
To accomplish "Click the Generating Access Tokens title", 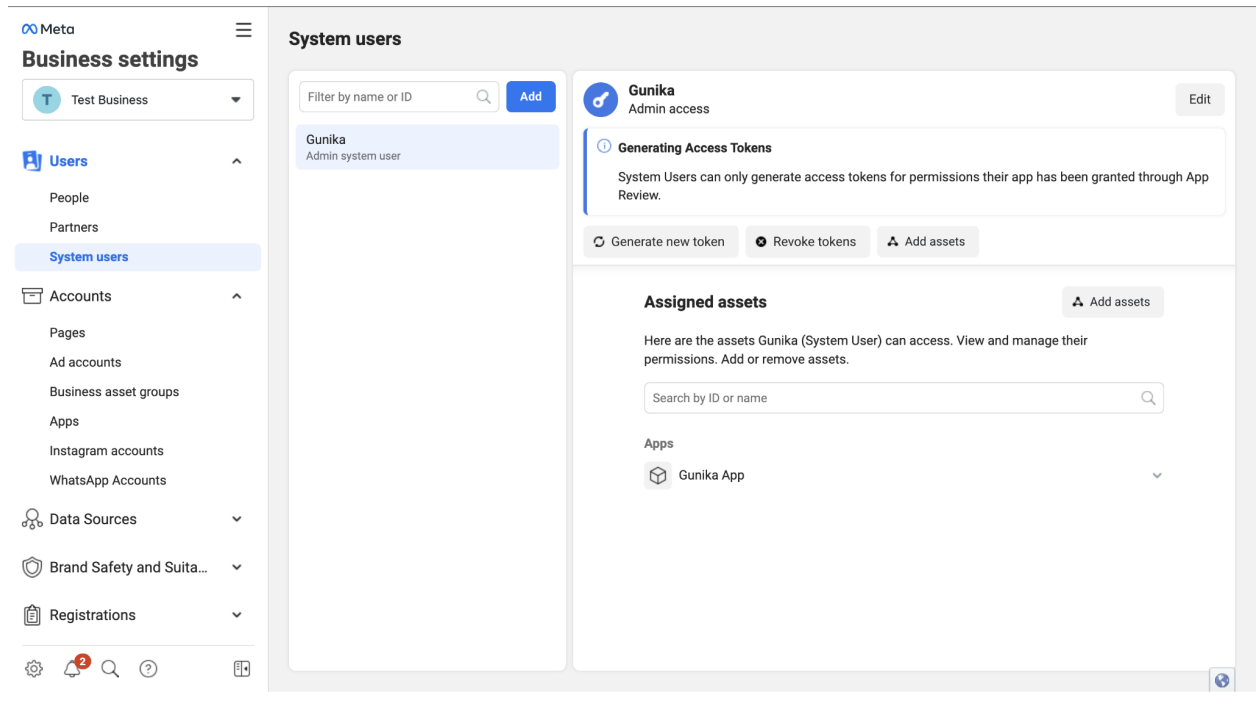I will (x=695, y=148).
